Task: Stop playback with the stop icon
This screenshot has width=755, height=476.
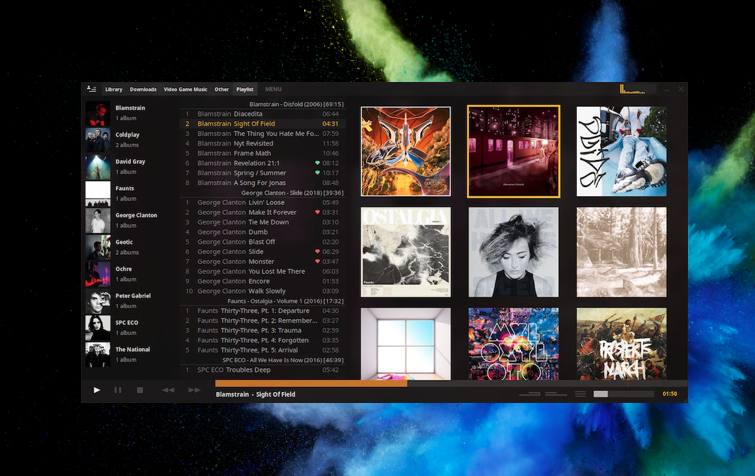Action: click(140, 390)
